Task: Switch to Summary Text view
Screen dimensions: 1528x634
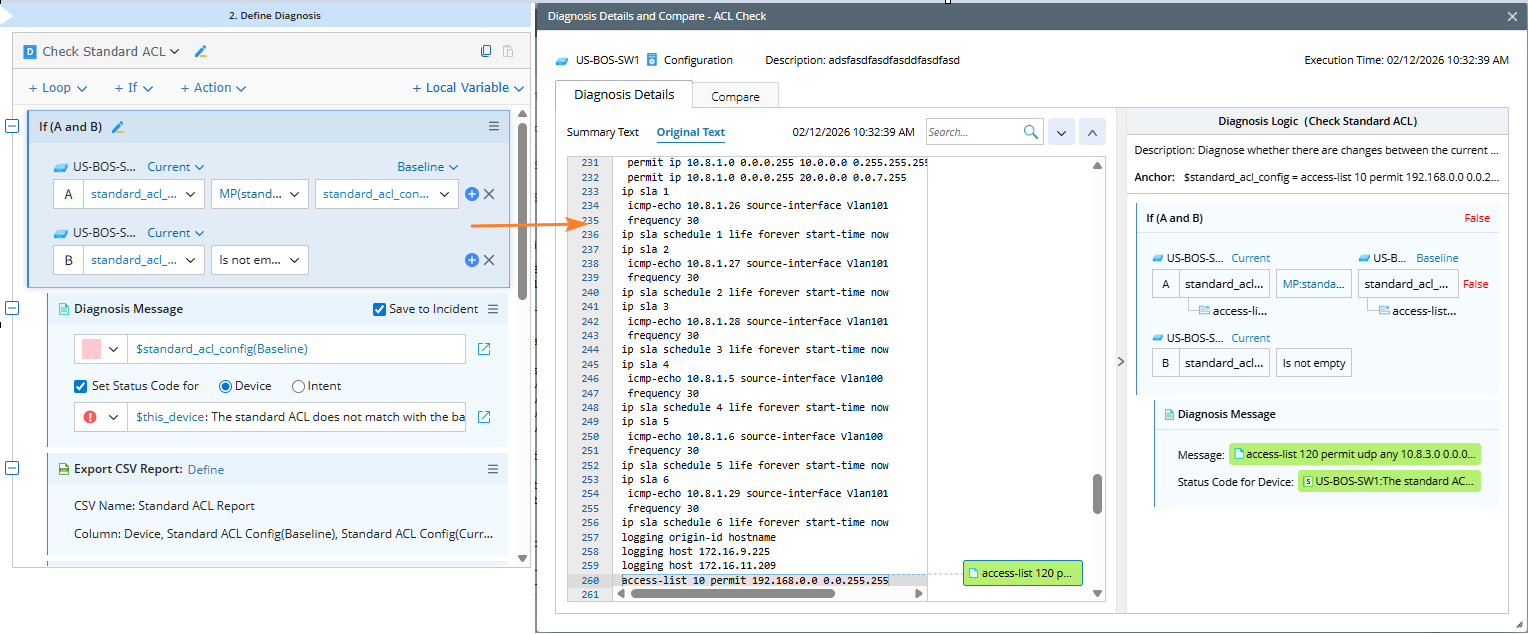Action: coord(602,132)
